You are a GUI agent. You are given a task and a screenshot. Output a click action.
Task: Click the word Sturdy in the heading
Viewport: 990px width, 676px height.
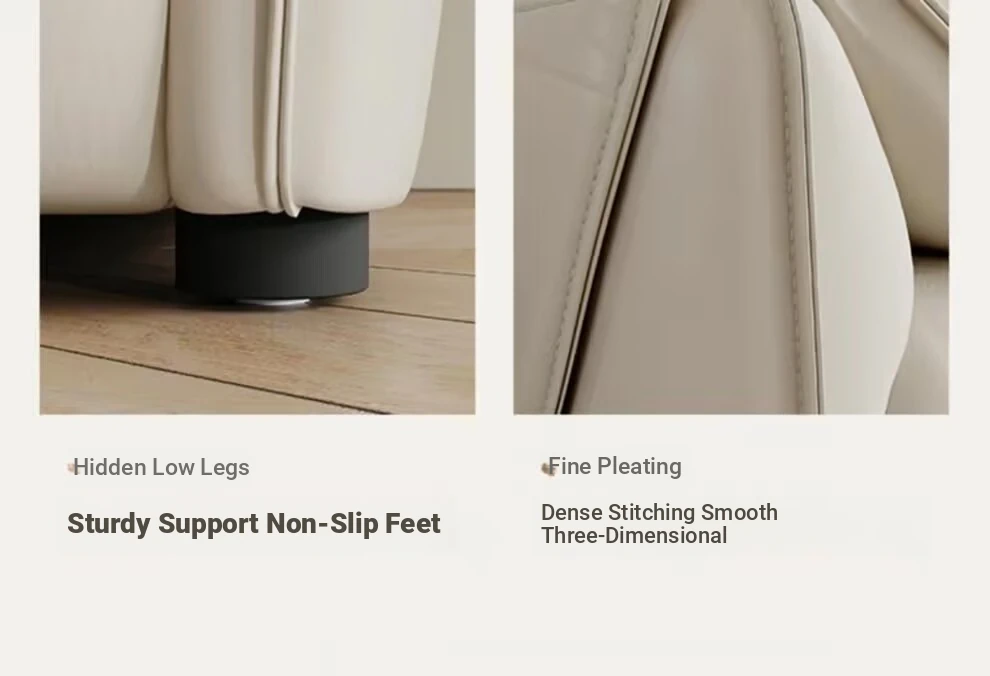109,524
